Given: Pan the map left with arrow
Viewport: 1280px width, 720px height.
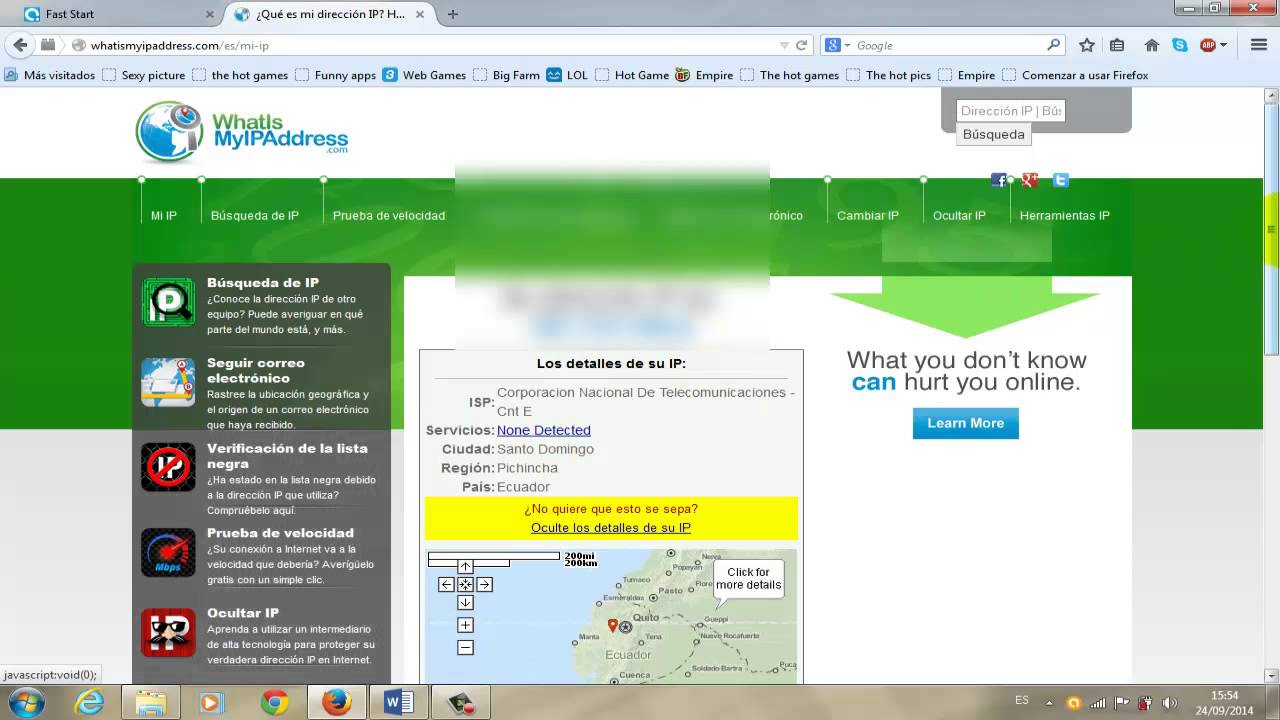Looking at the screenshot, I should (x=446, y=584).
